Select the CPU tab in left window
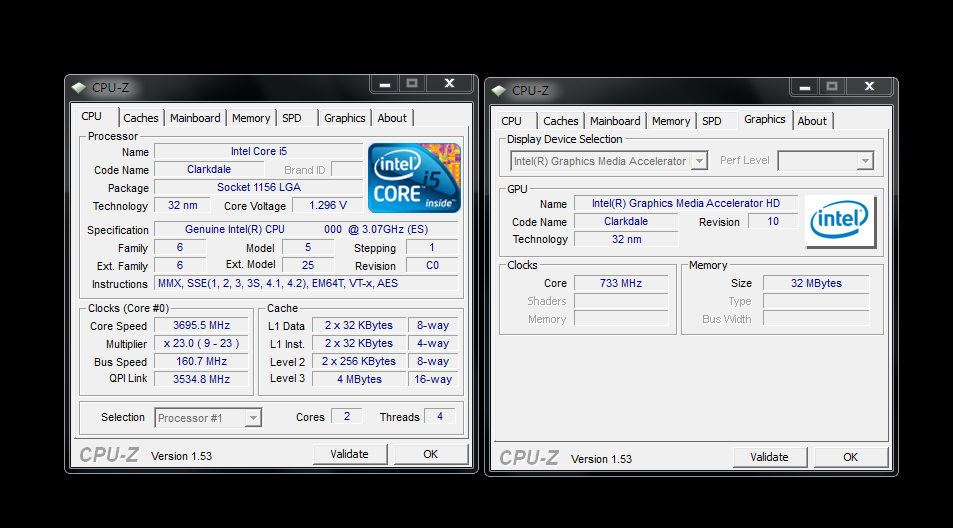The image size is (953, 528). click(92, 116)
